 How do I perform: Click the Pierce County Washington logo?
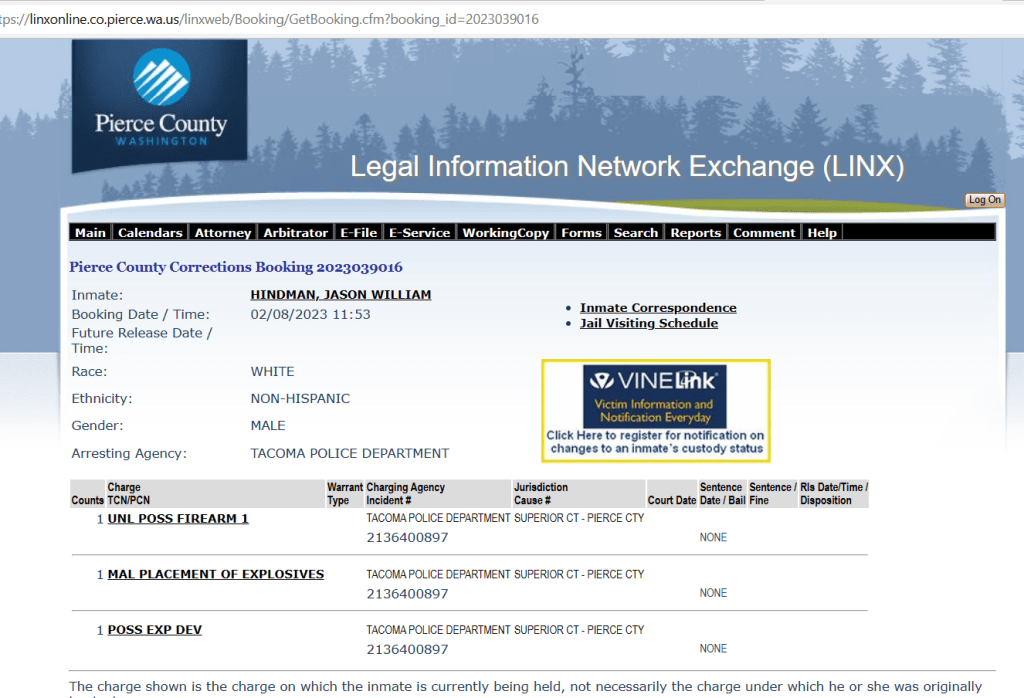160,106
